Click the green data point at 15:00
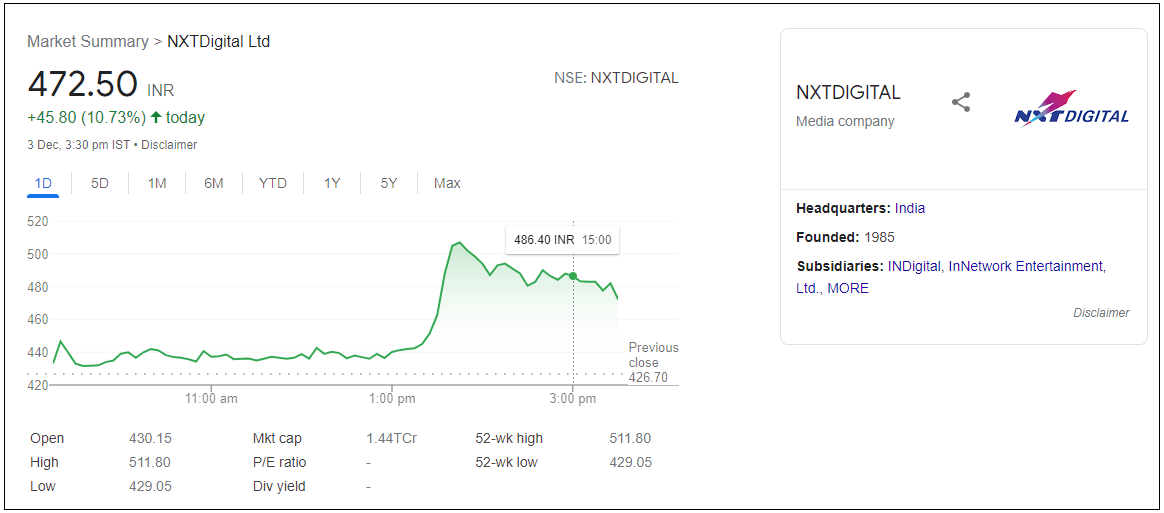Image resolution: width=1164 pixels, height=513 pixels. 573,275
